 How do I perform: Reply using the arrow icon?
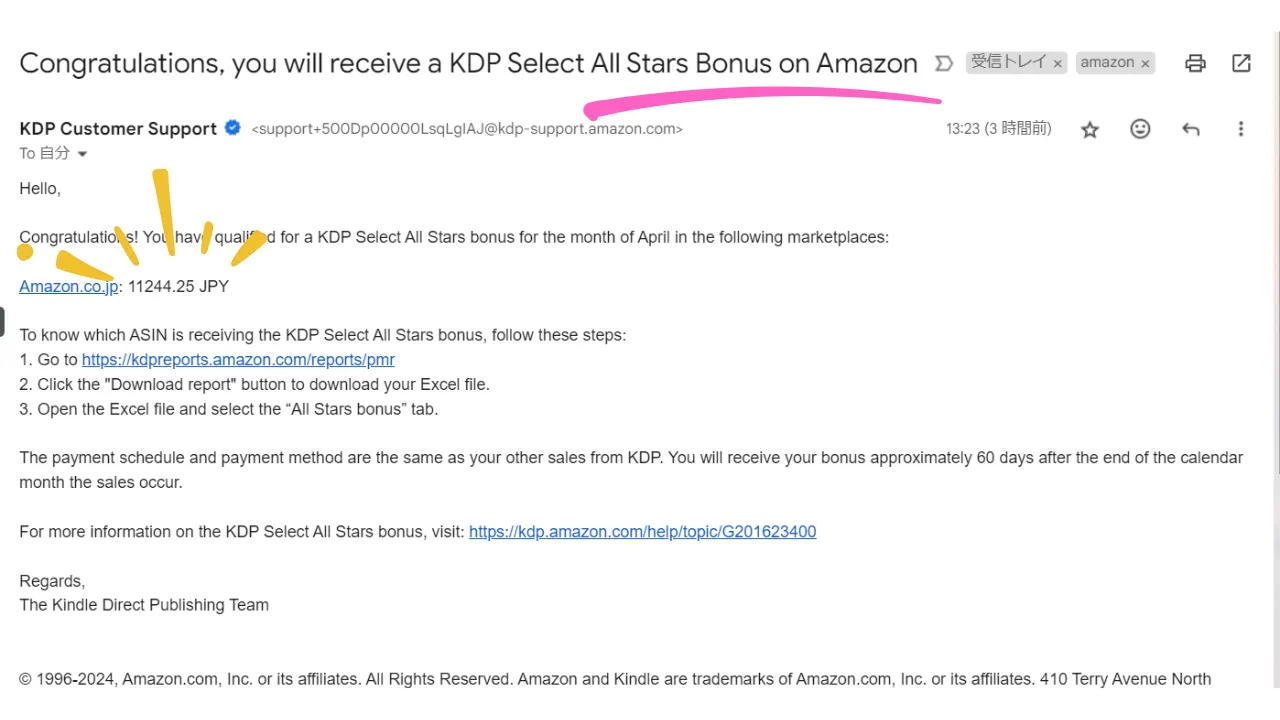1190,129
